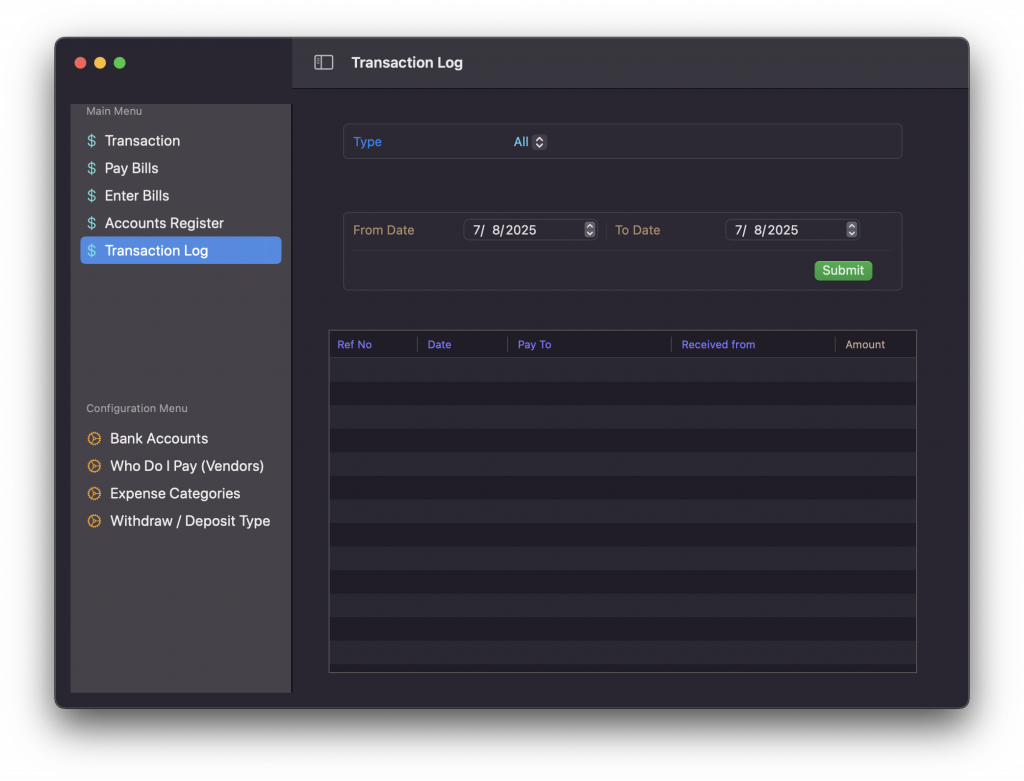Sort by the Amount column header
Viewport: 1024px width, 781px height.
865,345
